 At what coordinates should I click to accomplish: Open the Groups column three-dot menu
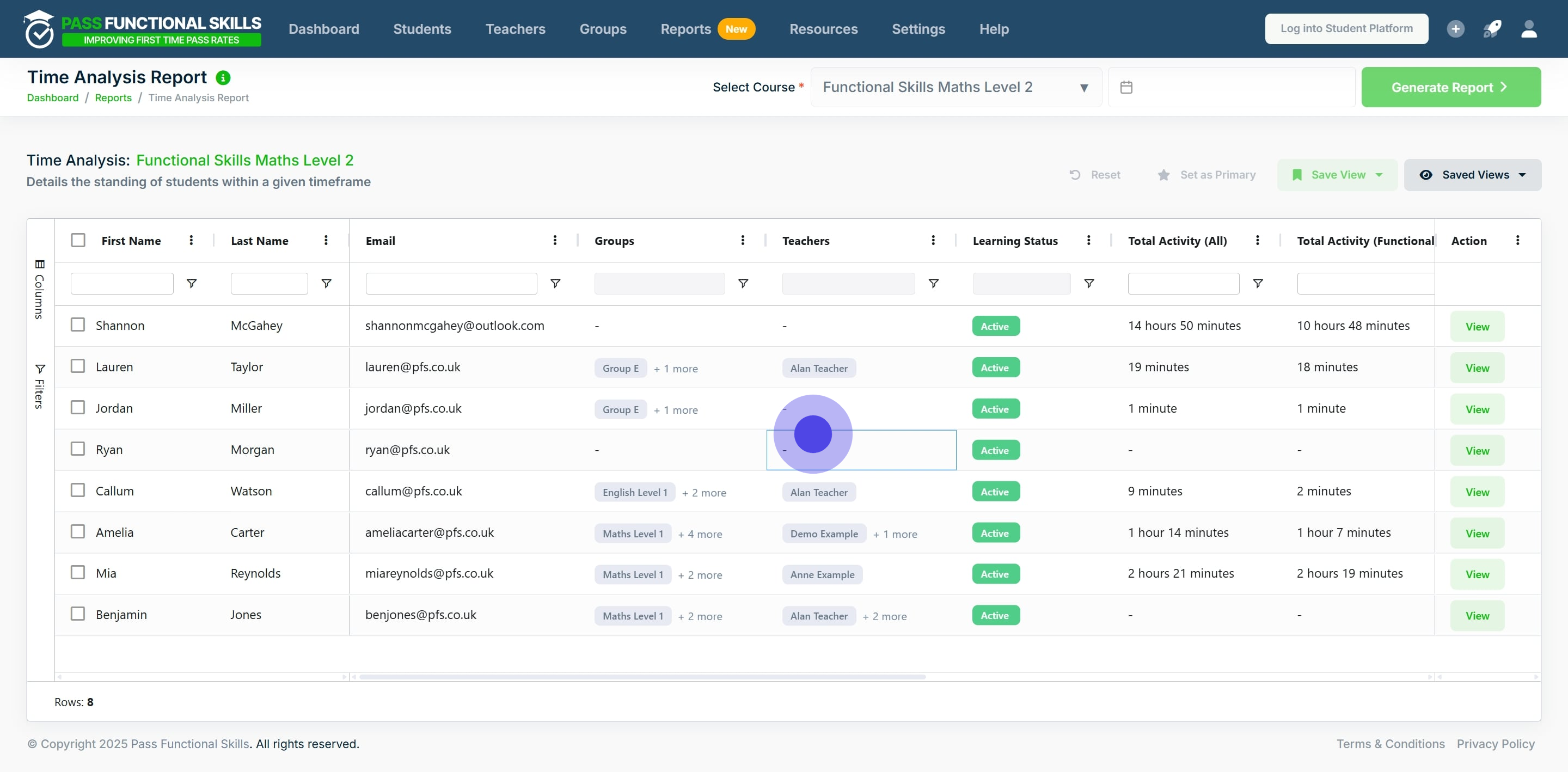click(x=743, y=241)
